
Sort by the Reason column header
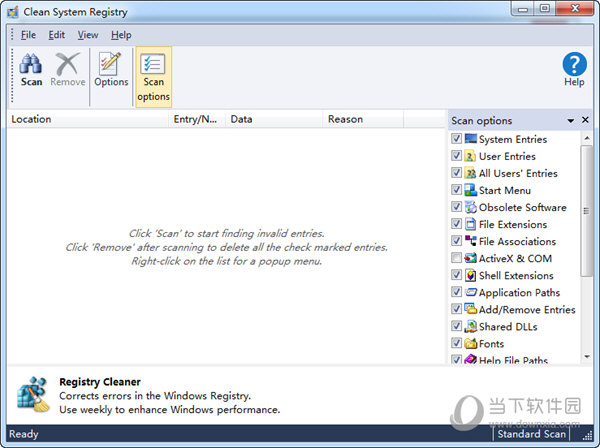[363, 119]
